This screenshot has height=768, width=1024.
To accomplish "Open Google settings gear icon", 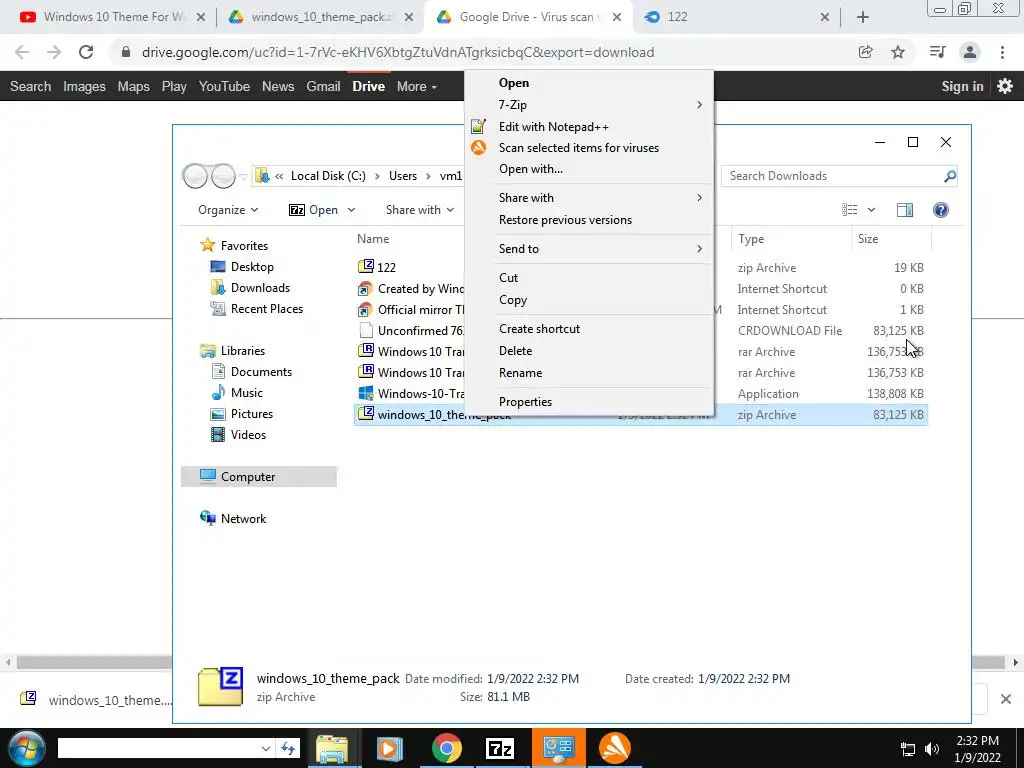I will pyautogui.click(x=1005, y=86).
